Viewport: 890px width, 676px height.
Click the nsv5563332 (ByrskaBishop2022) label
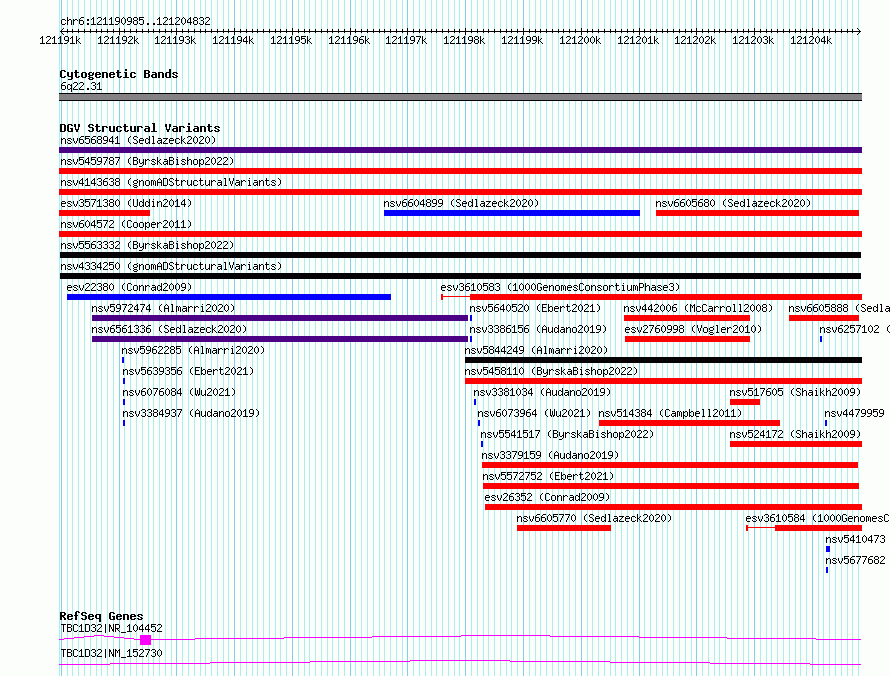(x=147, y=245)
